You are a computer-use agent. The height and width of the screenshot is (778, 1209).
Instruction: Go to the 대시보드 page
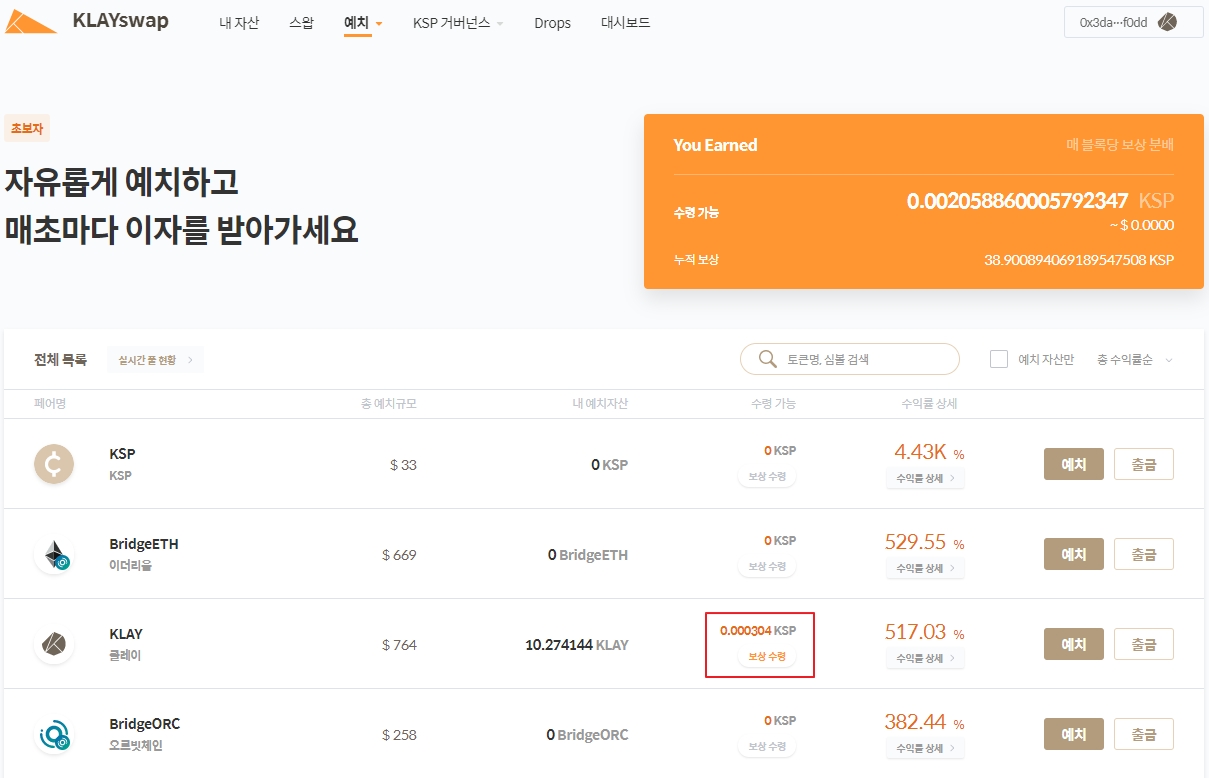625,23
